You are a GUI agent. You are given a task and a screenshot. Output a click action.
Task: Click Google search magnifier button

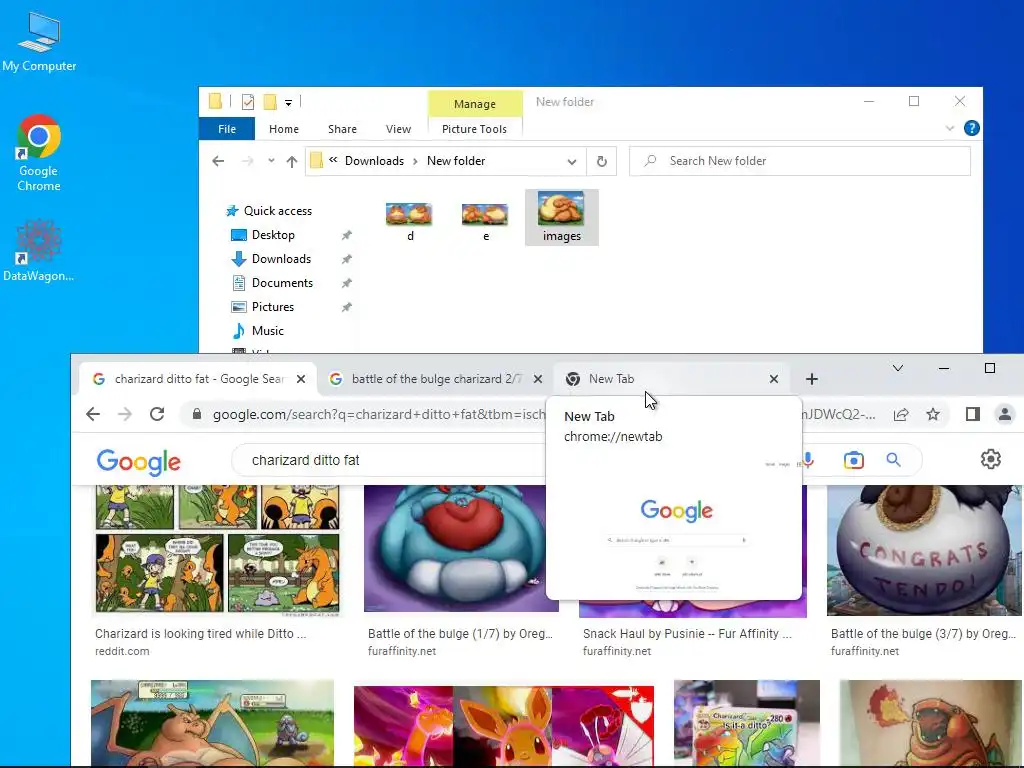pos(893,460)
